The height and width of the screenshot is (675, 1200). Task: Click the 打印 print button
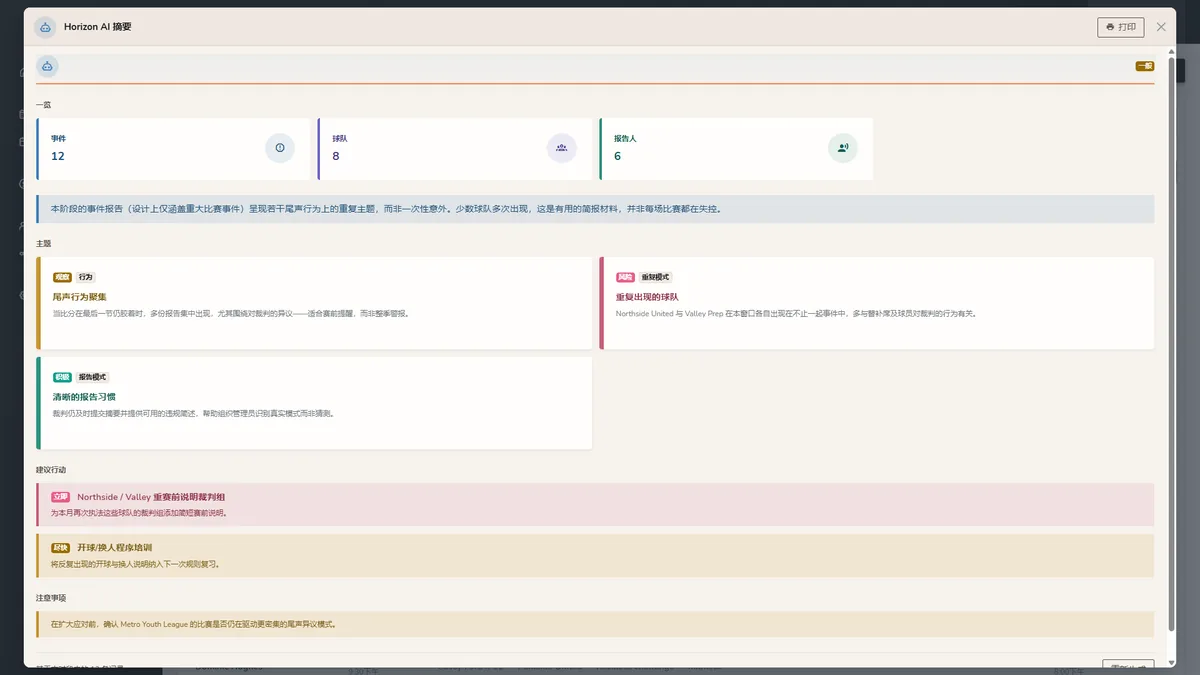pos(1120,27)
